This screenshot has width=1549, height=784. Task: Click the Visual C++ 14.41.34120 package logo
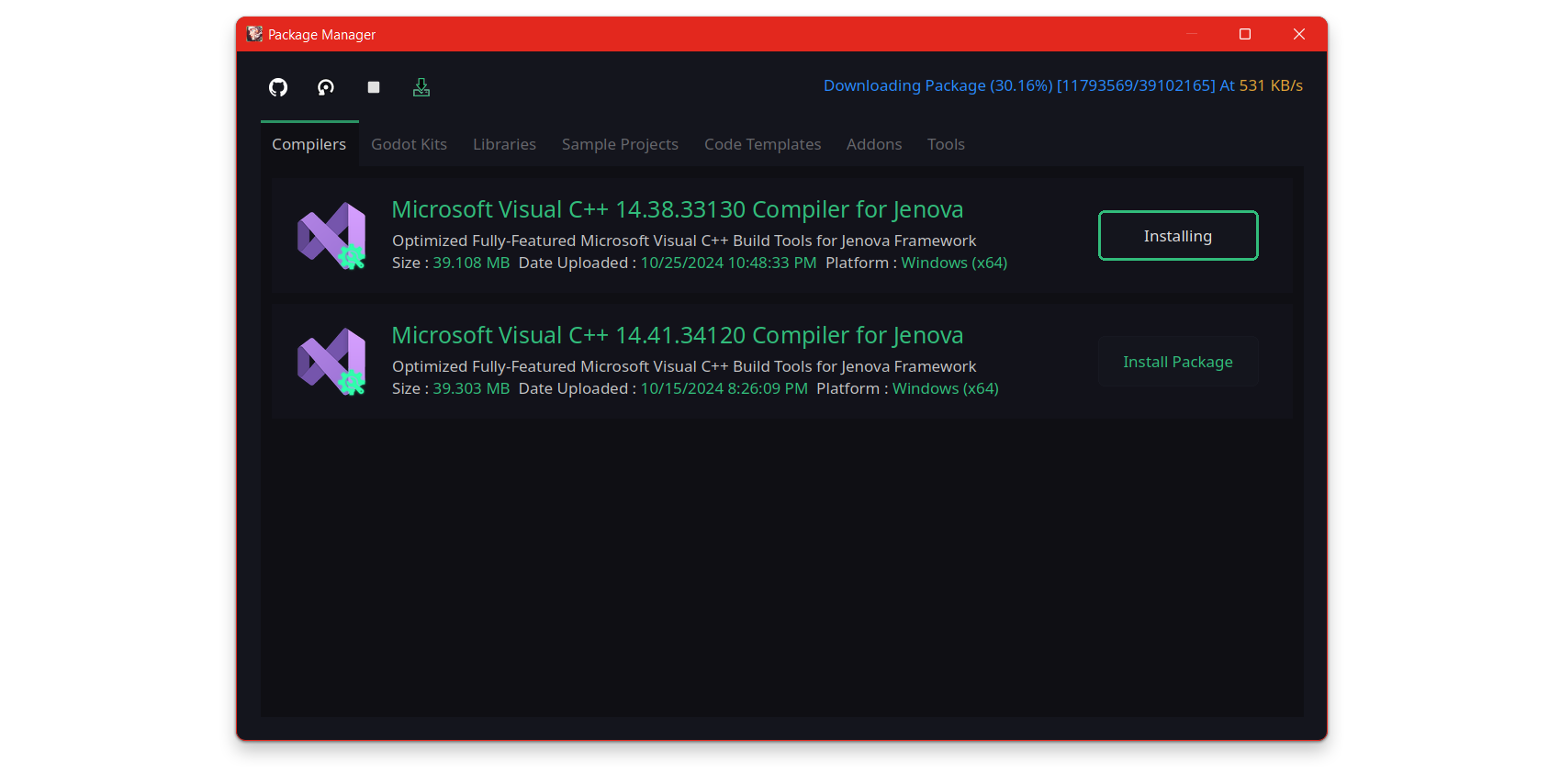(332, 362)
